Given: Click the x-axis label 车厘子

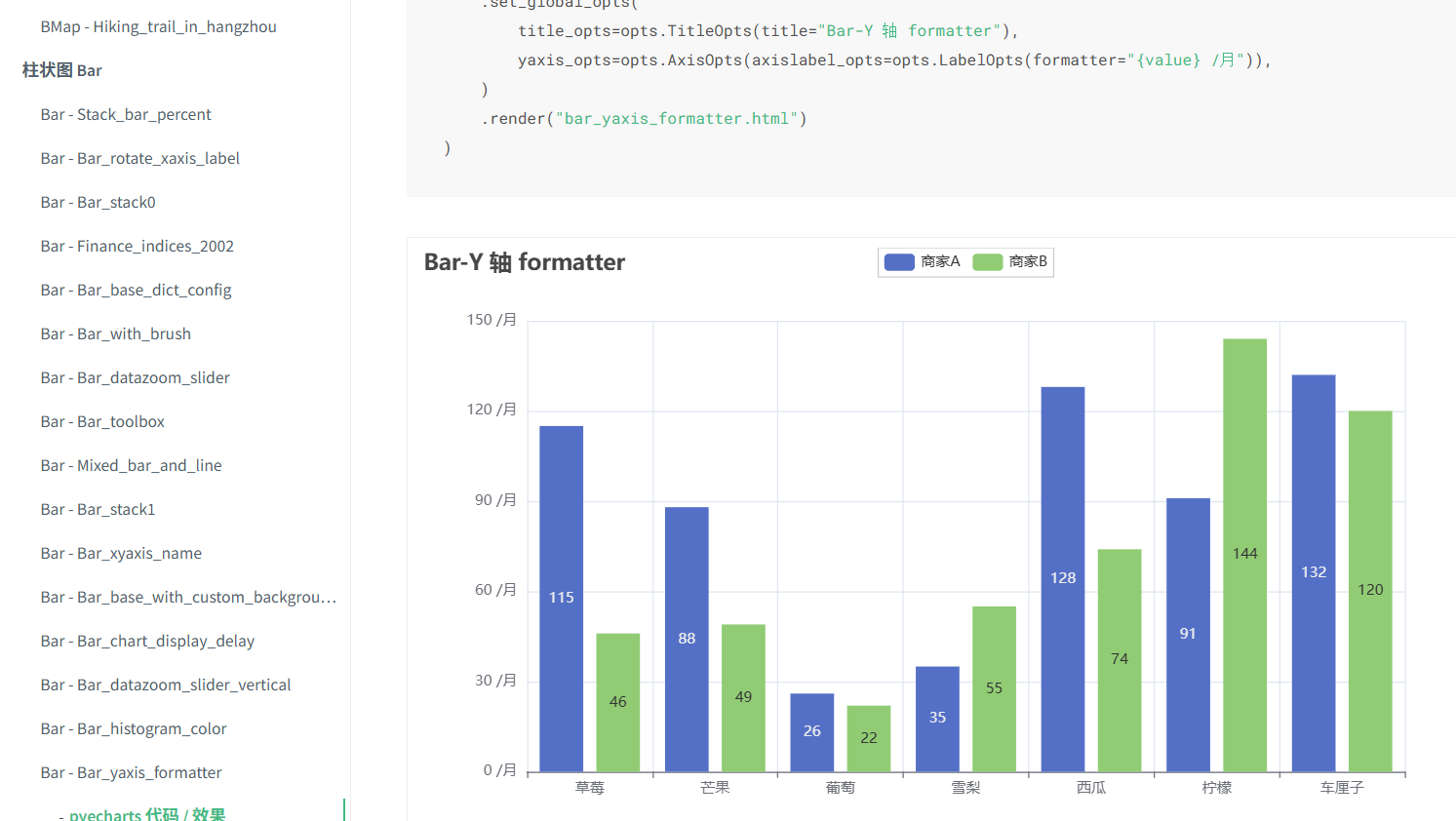Looking at the screenshot, I should pyautogui.click(x=1342, y=788).
